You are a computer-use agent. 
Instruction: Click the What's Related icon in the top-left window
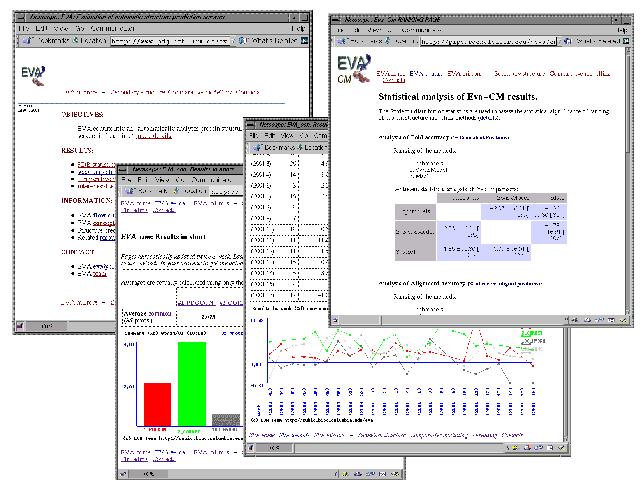(240, 43)
